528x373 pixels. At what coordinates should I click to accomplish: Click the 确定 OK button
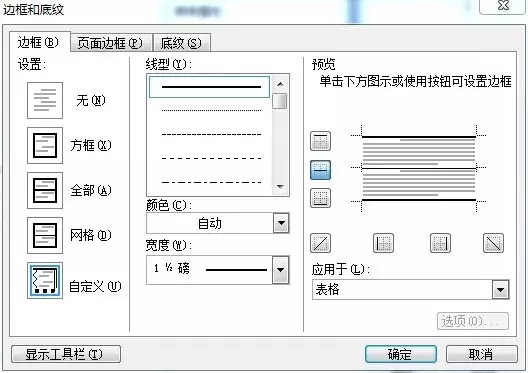[401, 354]
